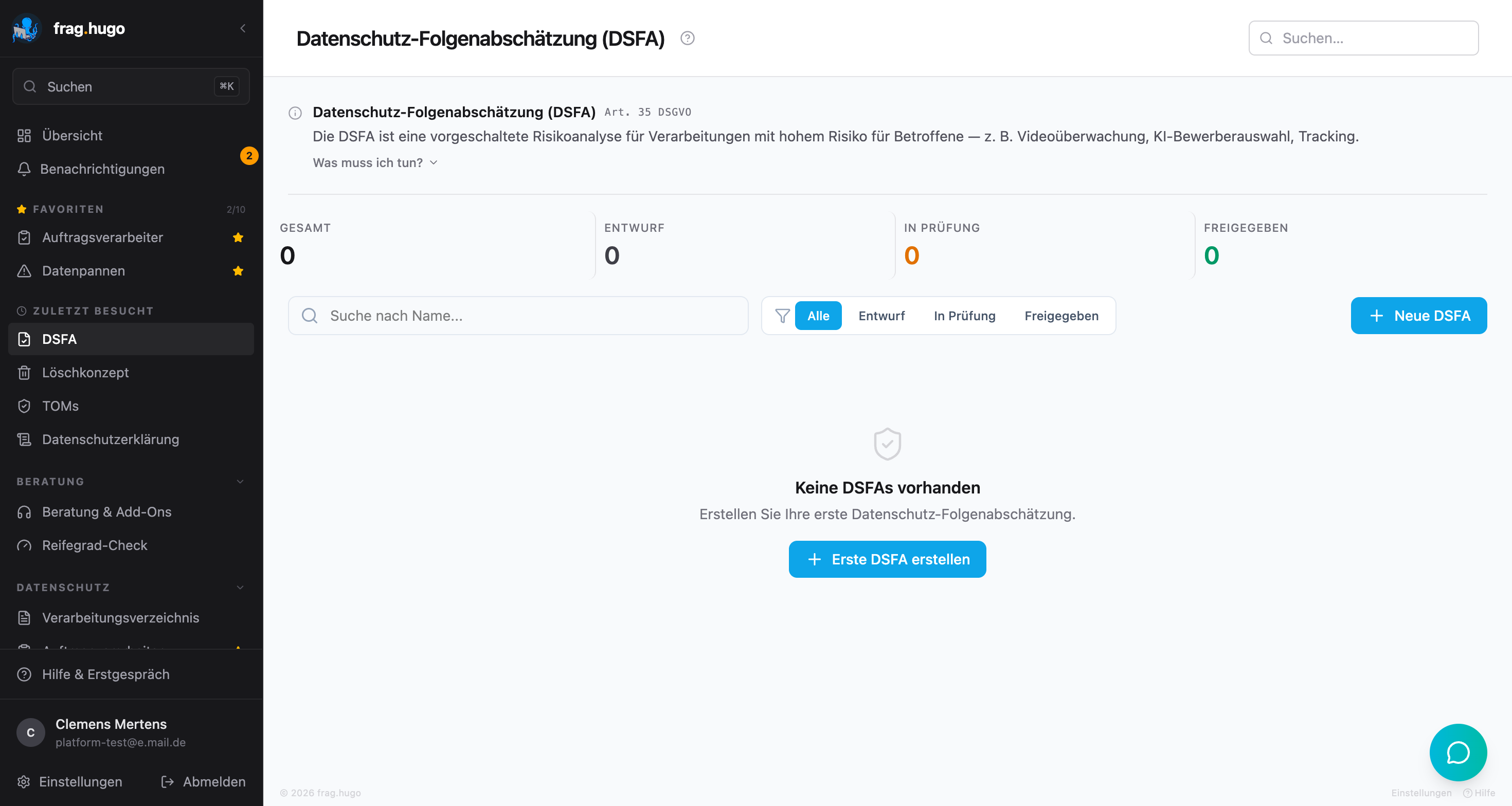Open Übersicht in the sidebar
This screenshot has height=806, width=1512.
click(131, 136)
